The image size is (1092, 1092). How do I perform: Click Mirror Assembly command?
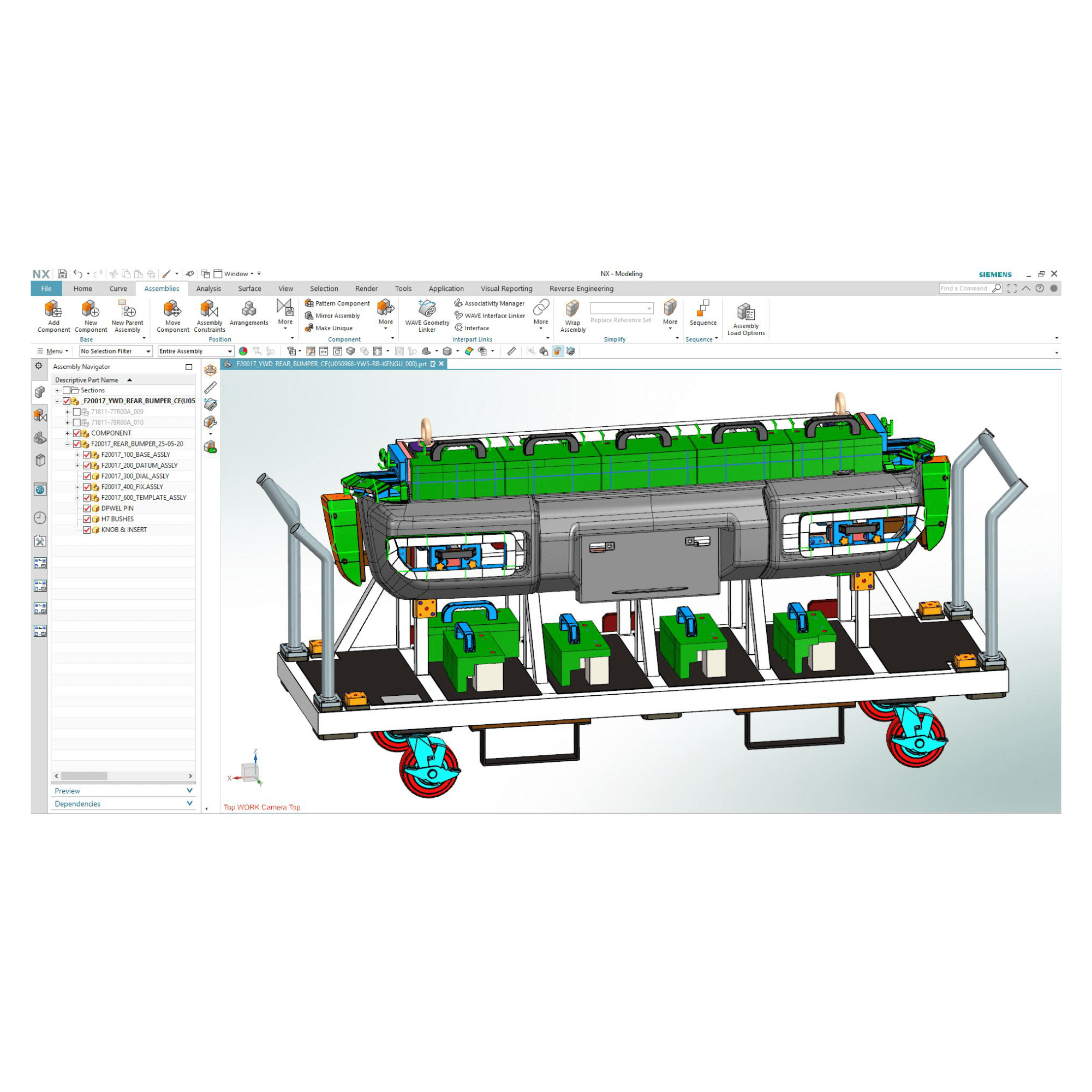[x=332, y=316]
